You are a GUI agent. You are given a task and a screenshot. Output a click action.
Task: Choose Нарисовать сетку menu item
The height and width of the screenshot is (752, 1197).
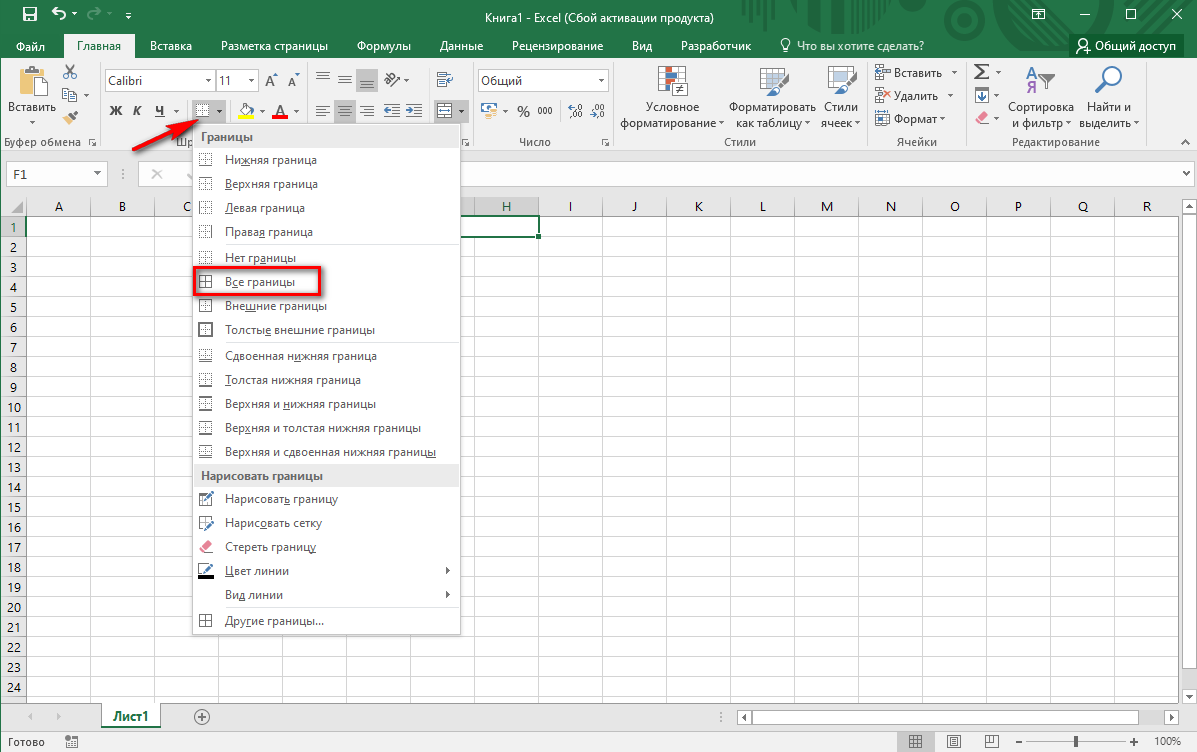pos(326,523)
